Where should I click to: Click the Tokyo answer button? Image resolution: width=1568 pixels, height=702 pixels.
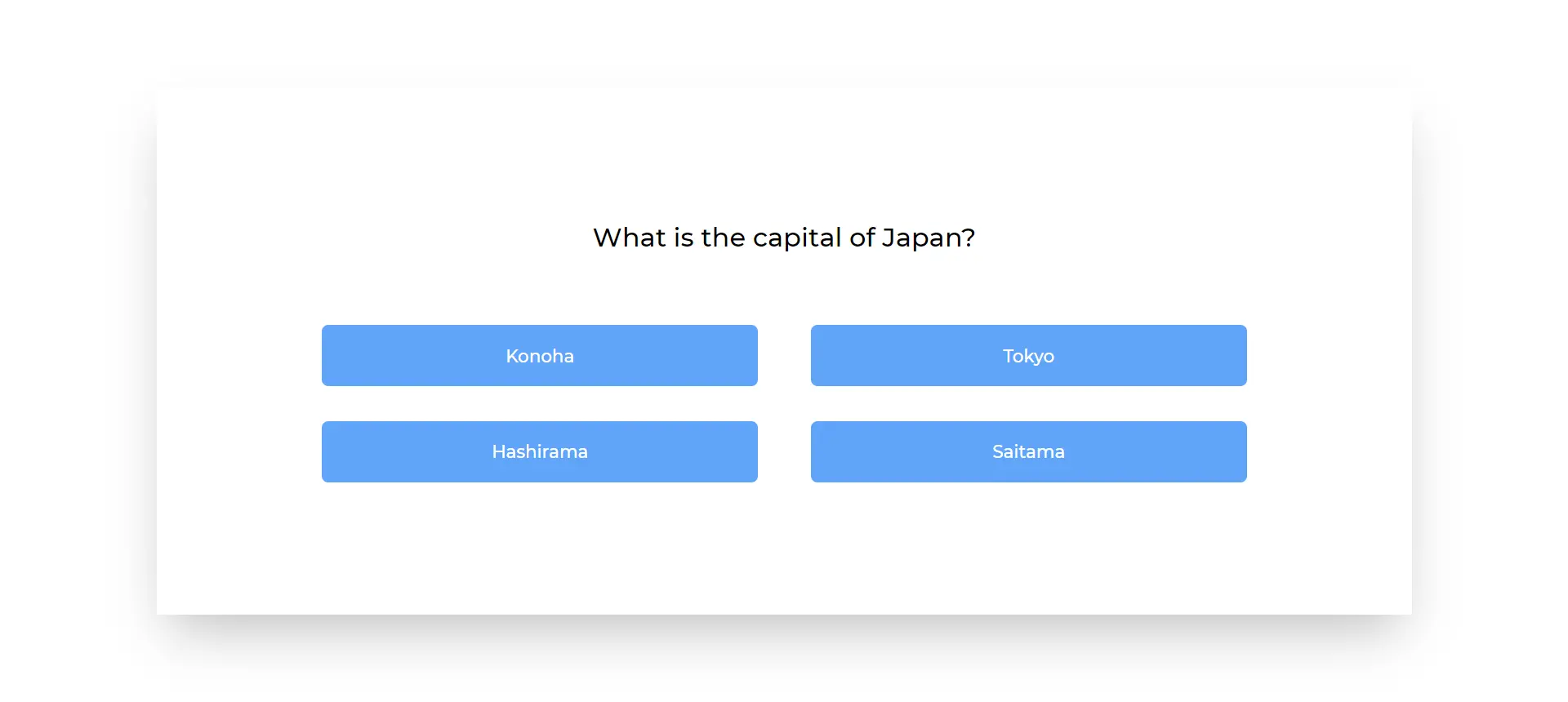click(1028, 356)
